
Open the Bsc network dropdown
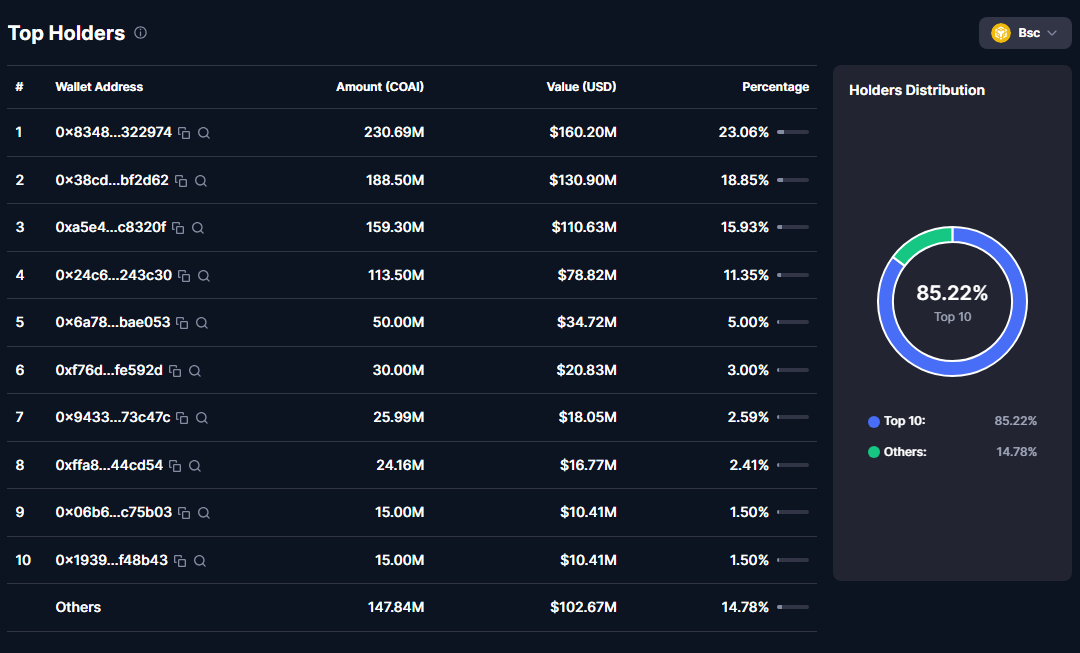(x=1025, y=33)
